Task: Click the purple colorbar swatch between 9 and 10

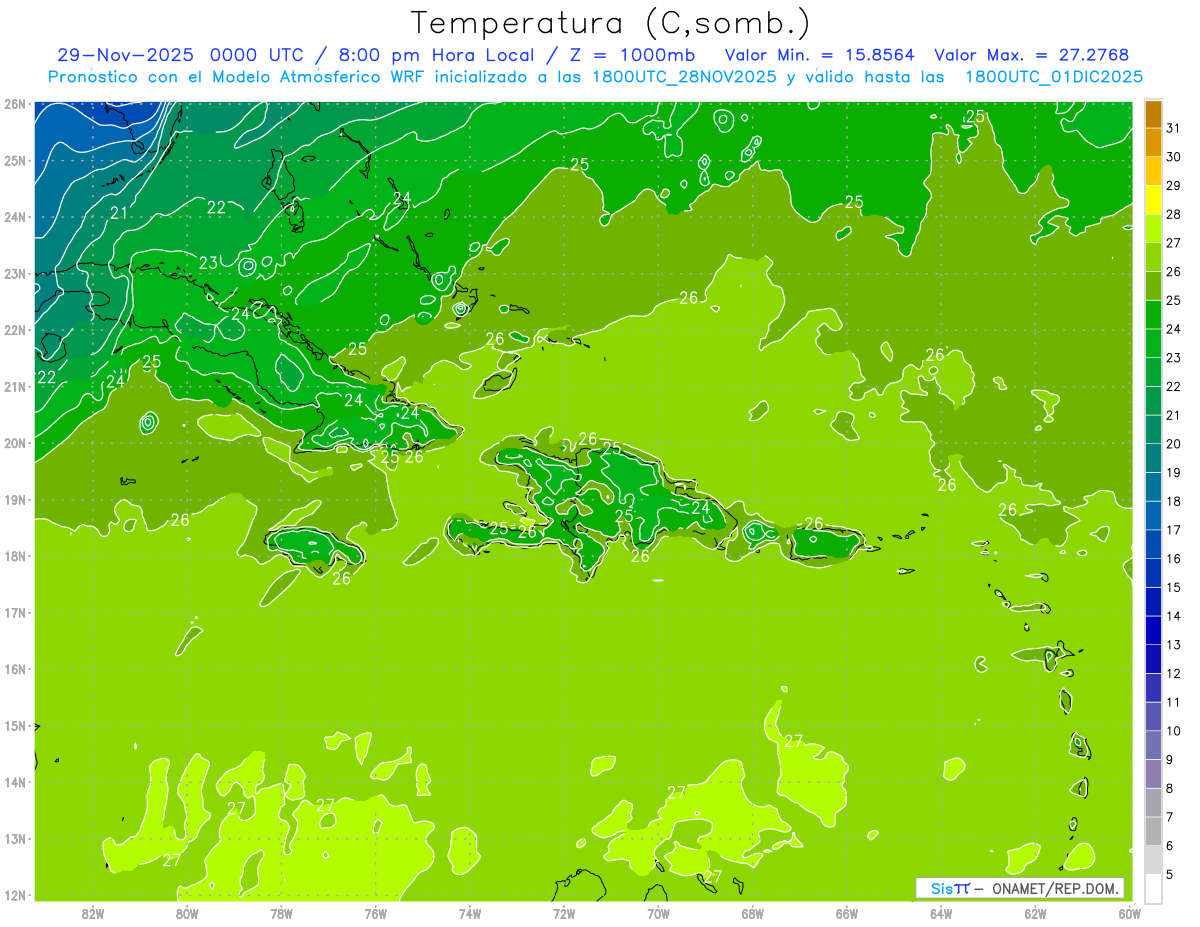Action: tap(1153, 745)
